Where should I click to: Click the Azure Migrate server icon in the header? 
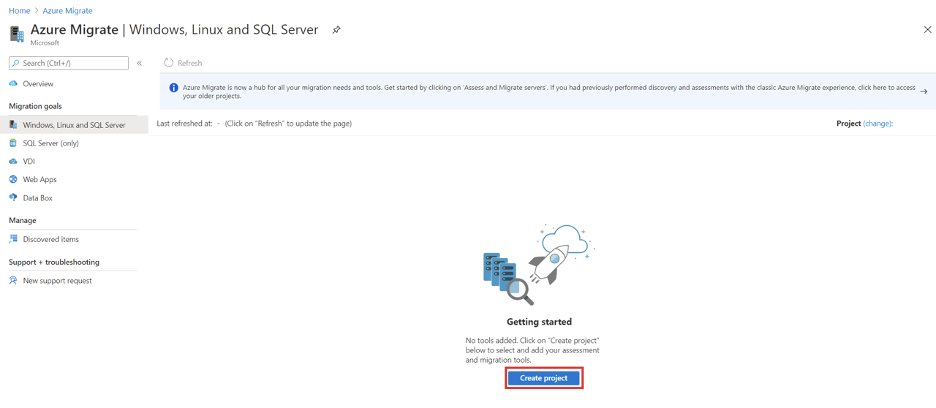(x=17, y=33)
